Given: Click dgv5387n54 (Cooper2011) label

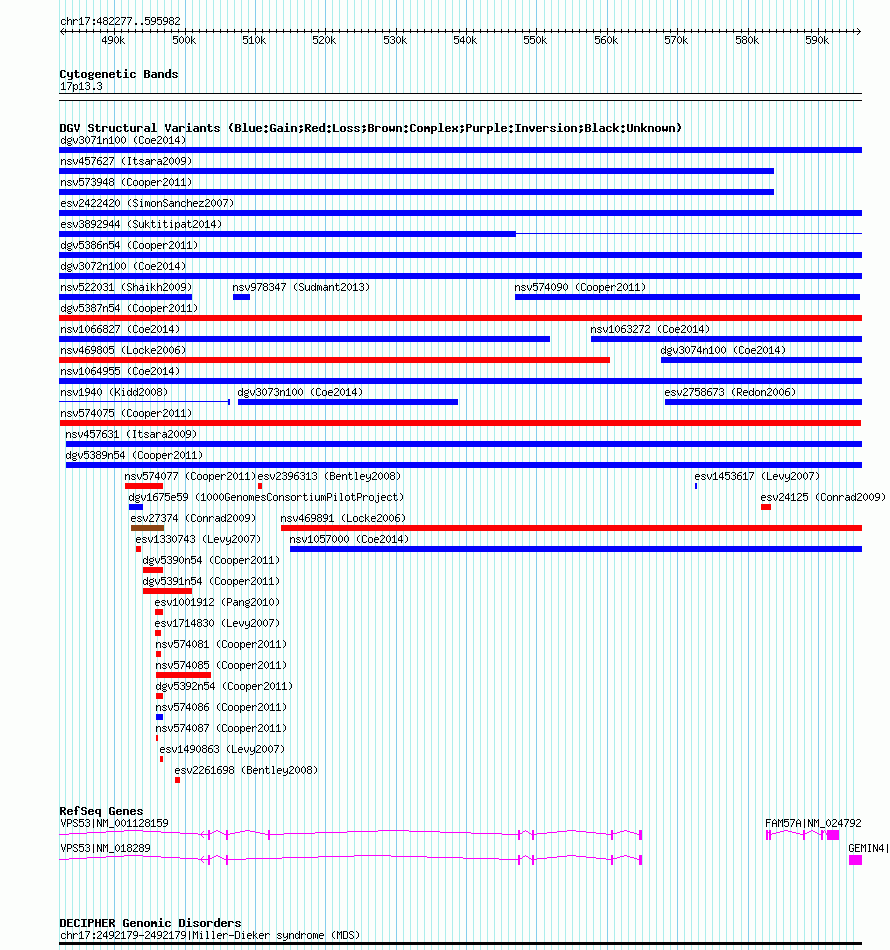Looking at the screenshot, I should (129, 308).
